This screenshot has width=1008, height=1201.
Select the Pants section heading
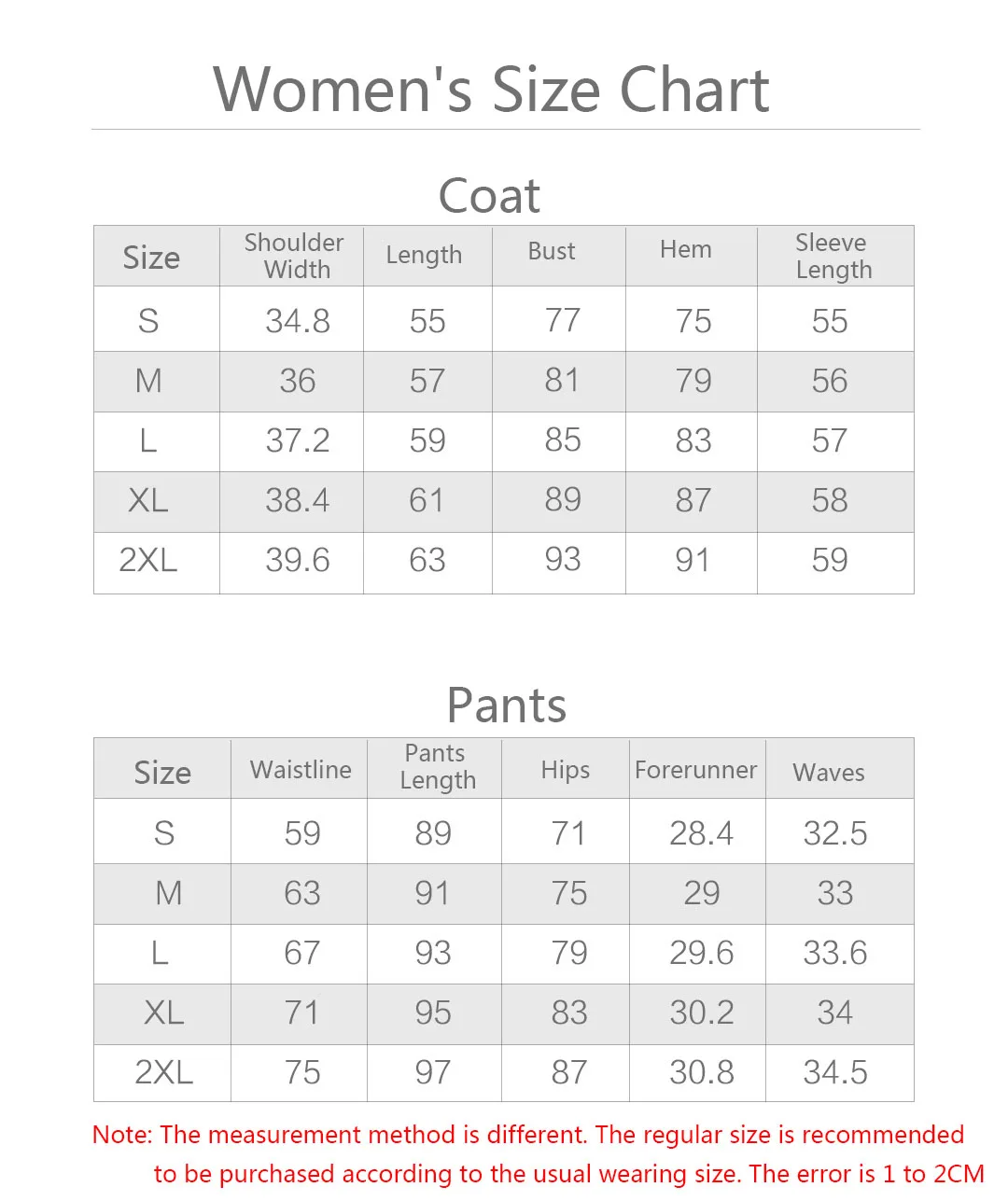[x=507, y=705]
